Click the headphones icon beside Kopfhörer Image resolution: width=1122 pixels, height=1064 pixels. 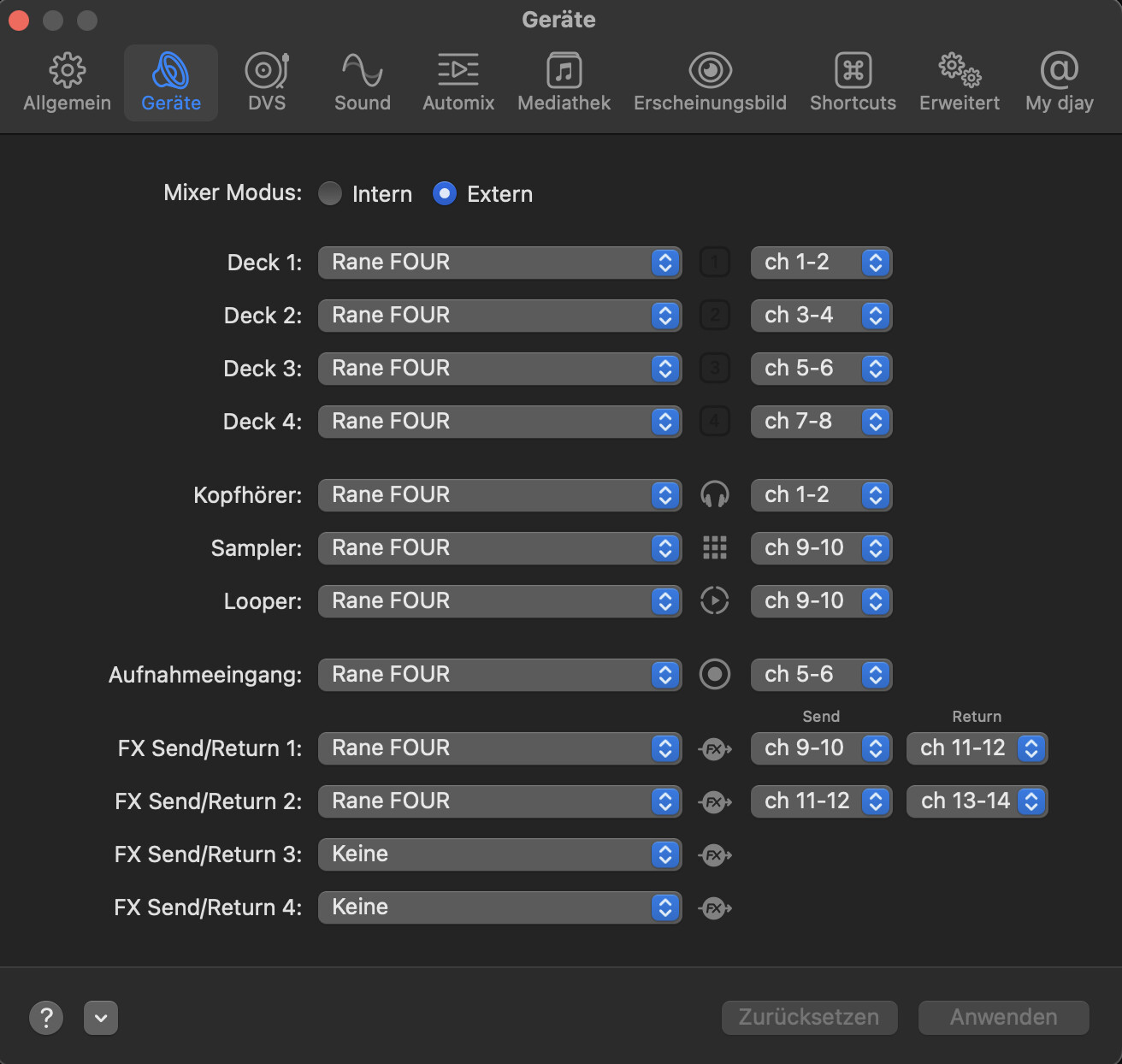point(714,494)
